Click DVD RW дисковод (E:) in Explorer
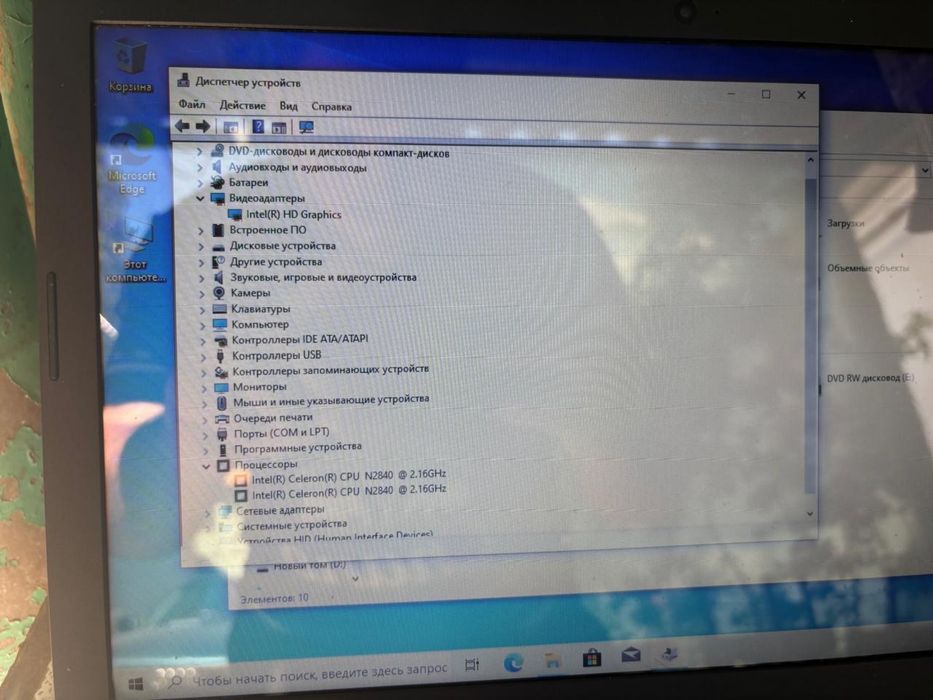Viewport: 933px width, 700px height. [871, 378]
